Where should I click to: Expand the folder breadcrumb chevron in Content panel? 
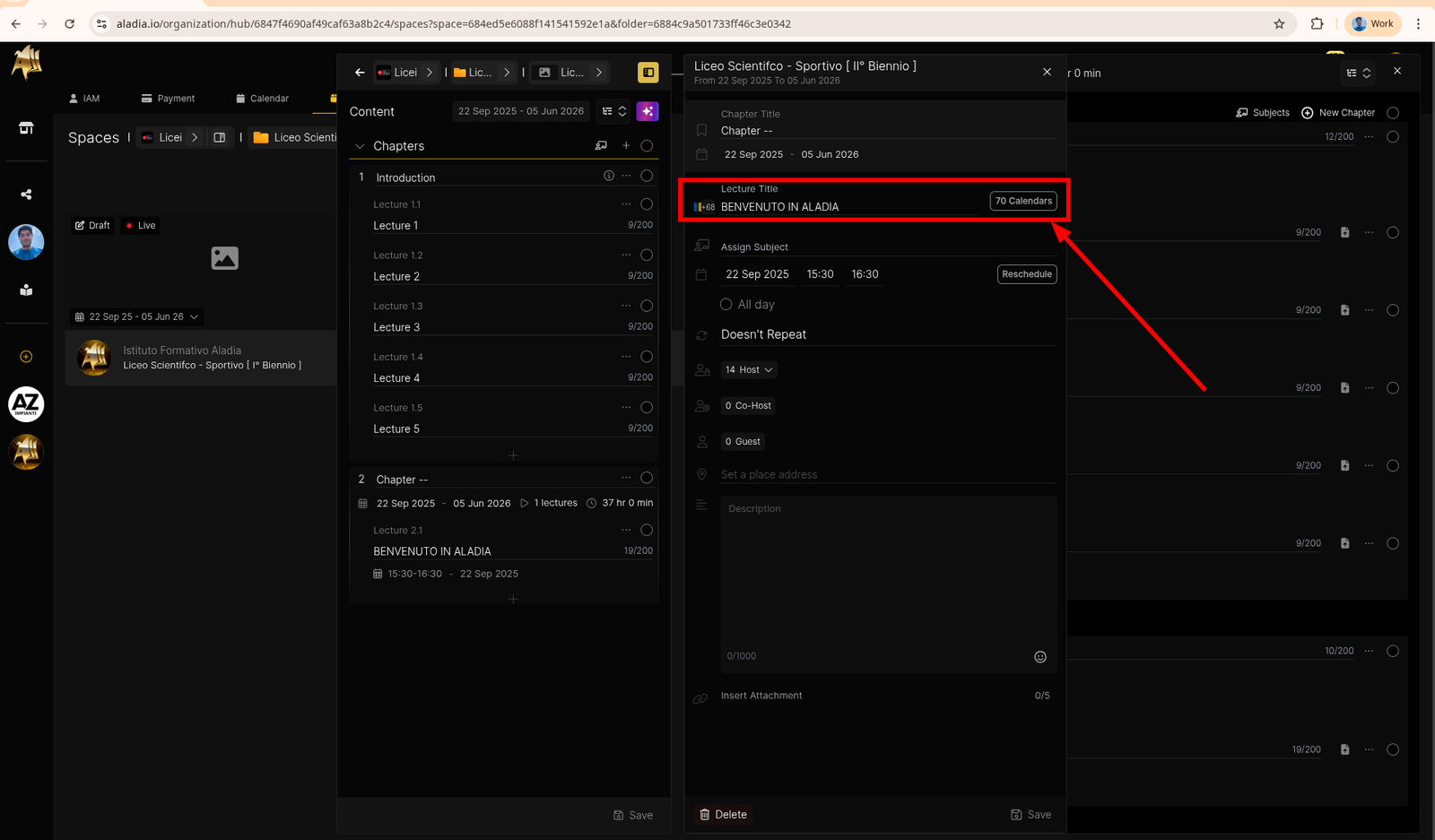coord(507,73)
